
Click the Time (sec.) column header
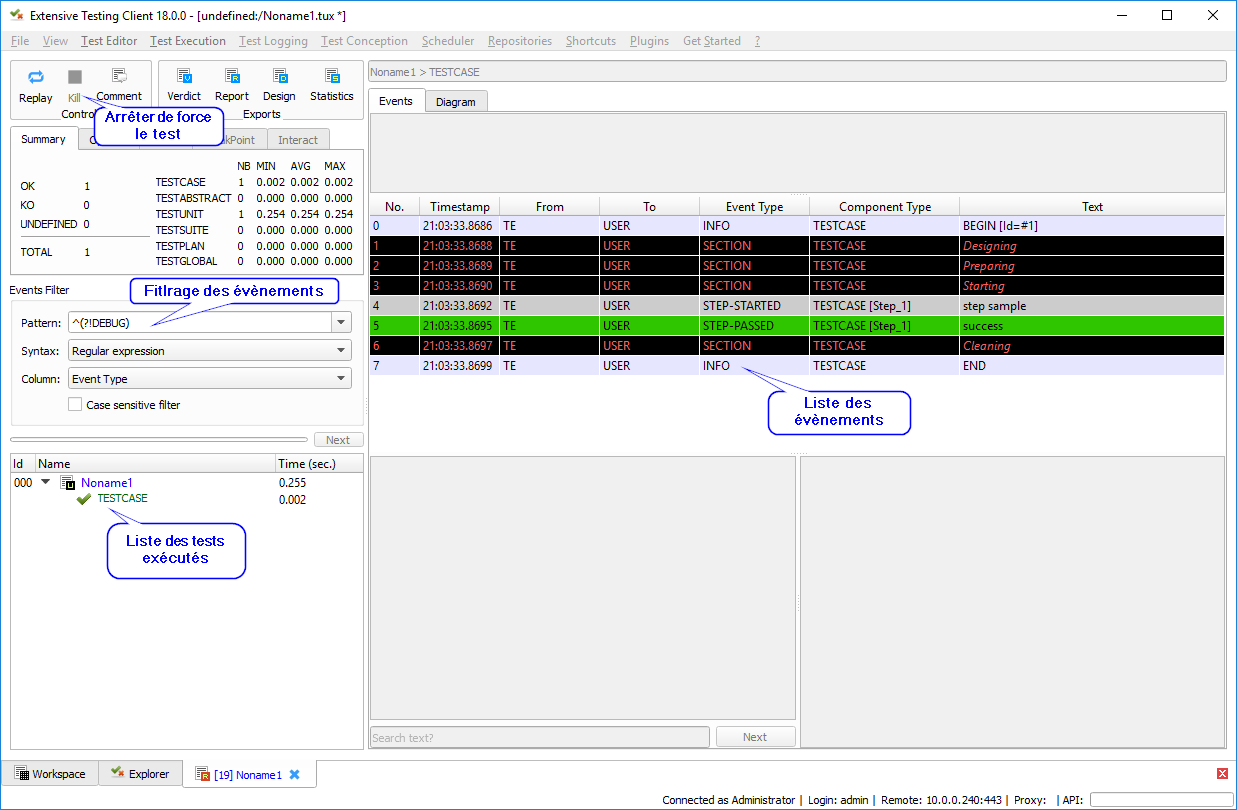[319, 464]
